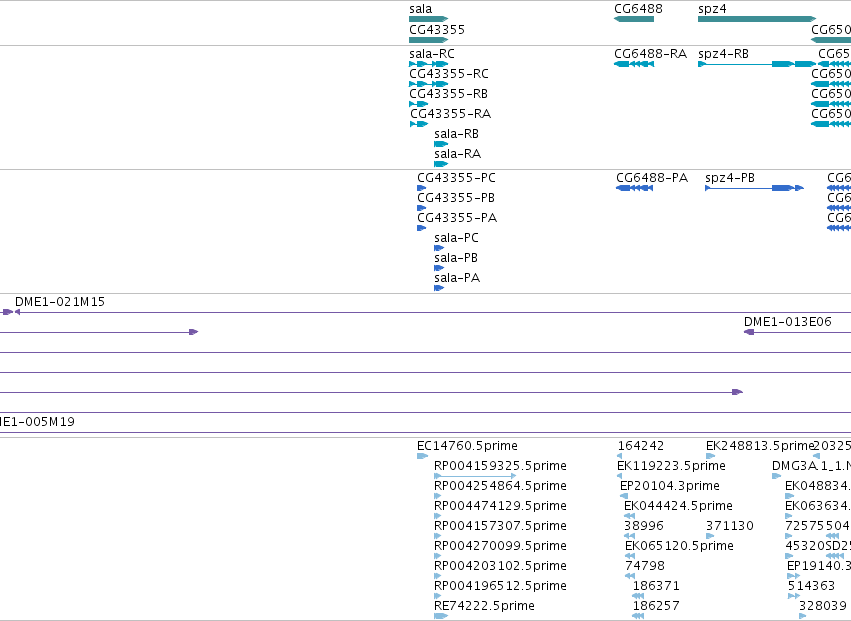Click the EK044424.5prime EST label
This screenshot has height=621, width=851.
(678, 506)
